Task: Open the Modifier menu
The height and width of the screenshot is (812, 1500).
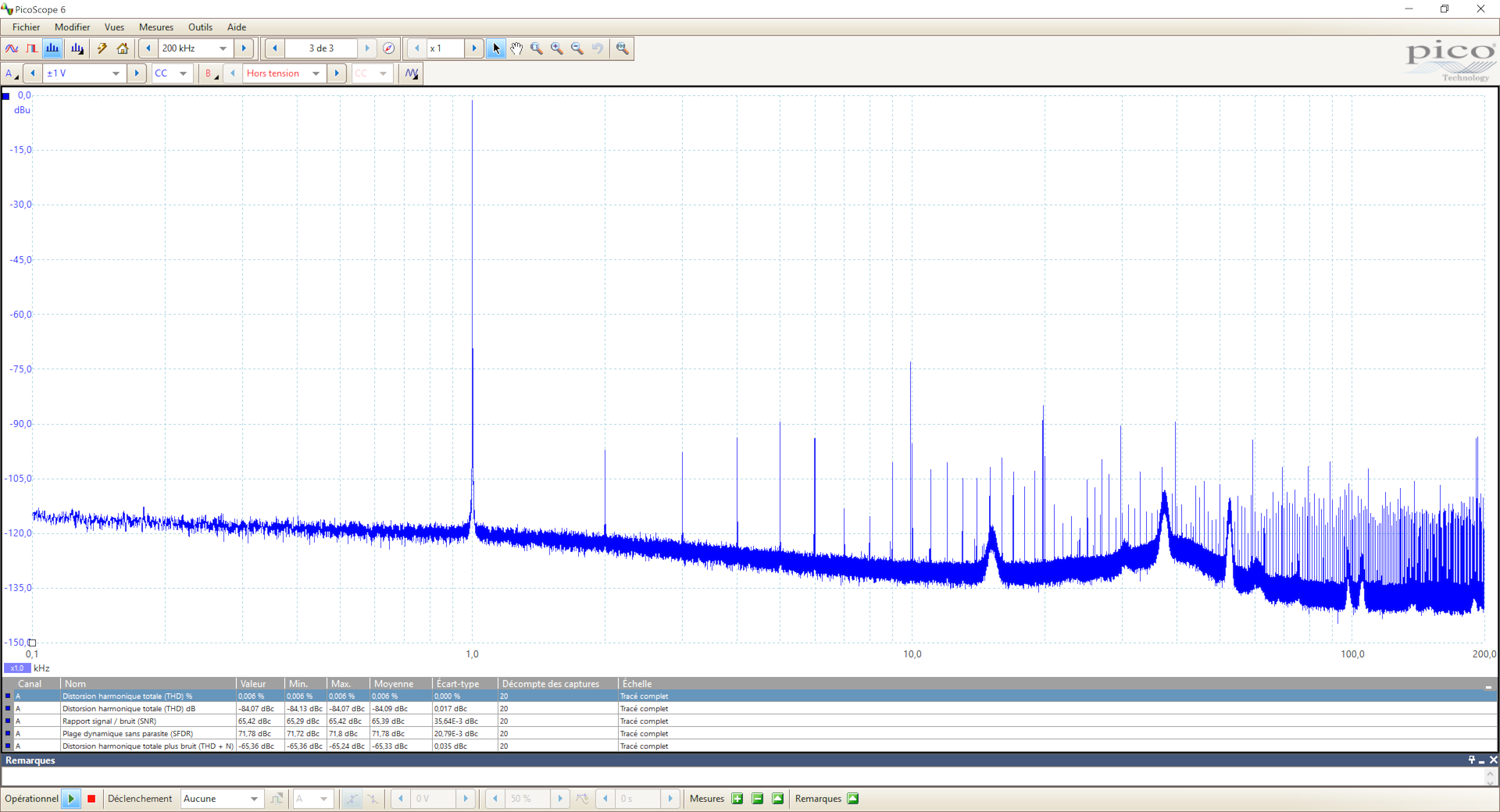Action: coord(72,27)
